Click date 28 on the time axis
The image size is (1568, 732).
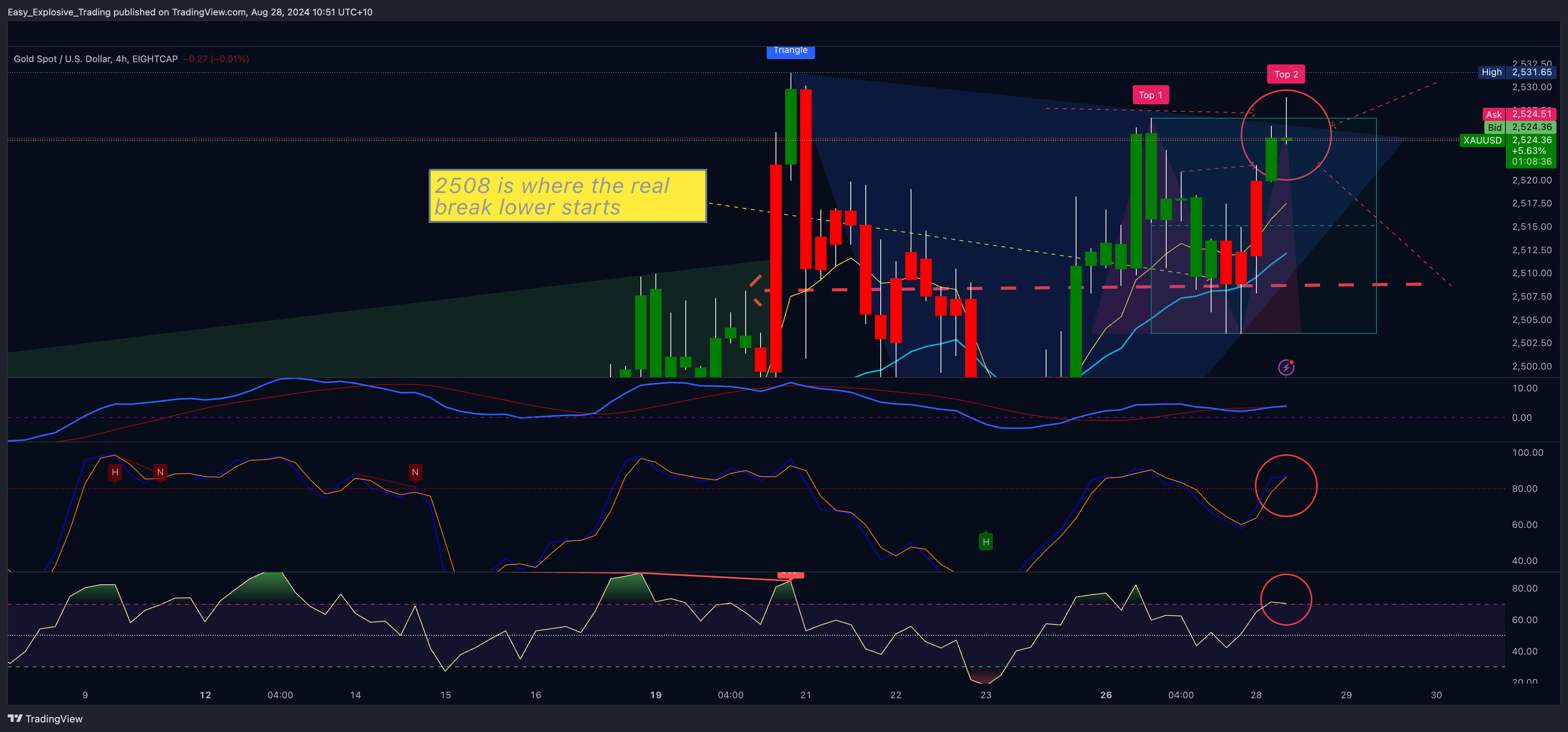pos(1256,695)
